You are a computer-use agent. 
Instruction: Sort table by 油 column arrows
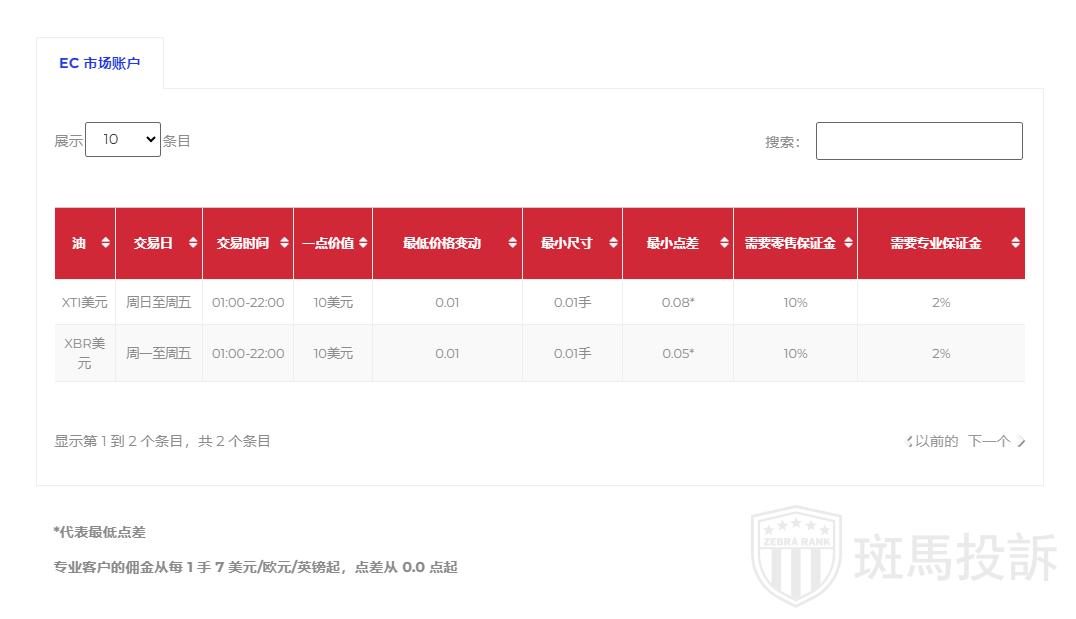[105, 243]
